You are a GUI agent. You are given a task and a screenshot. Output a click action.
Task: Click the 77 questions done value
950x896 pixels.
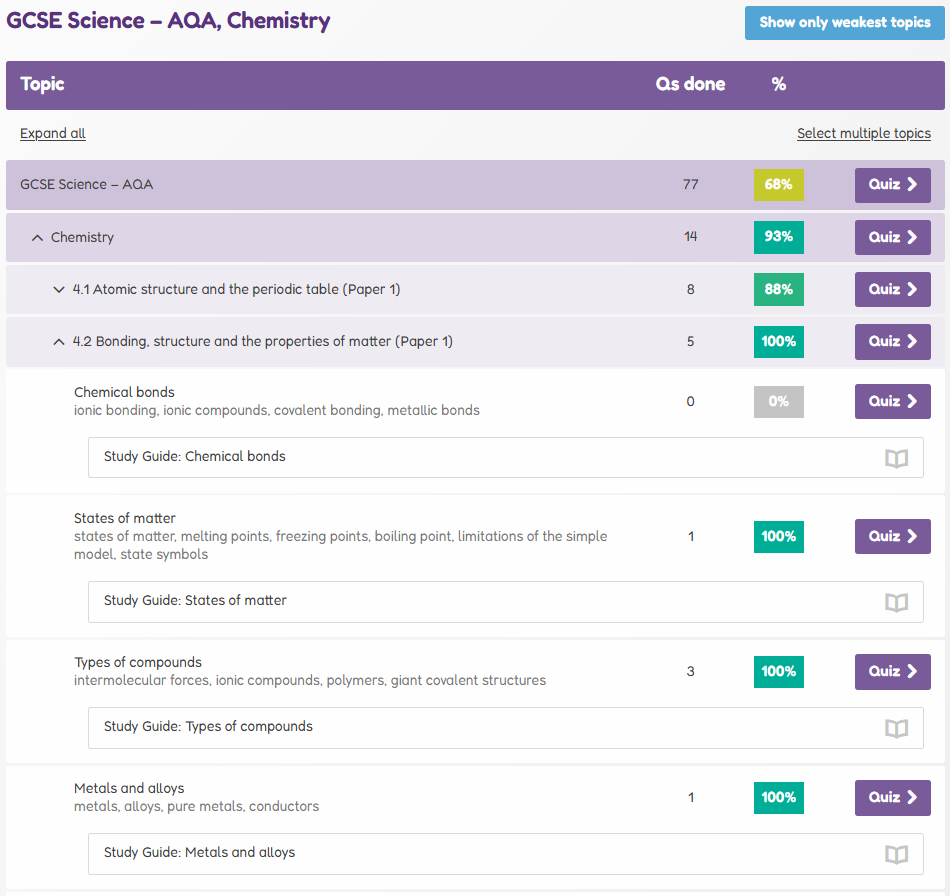[x=691, y=185]
